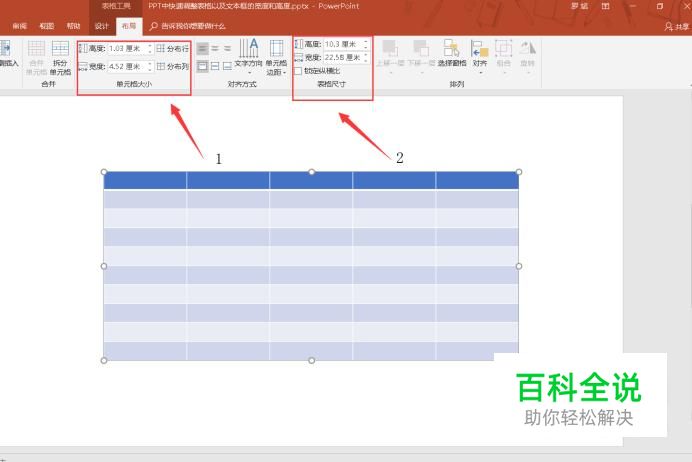
Task: Click the table's left-middle sizing handle
Action: pyautogui.click(x=104, y=266)
